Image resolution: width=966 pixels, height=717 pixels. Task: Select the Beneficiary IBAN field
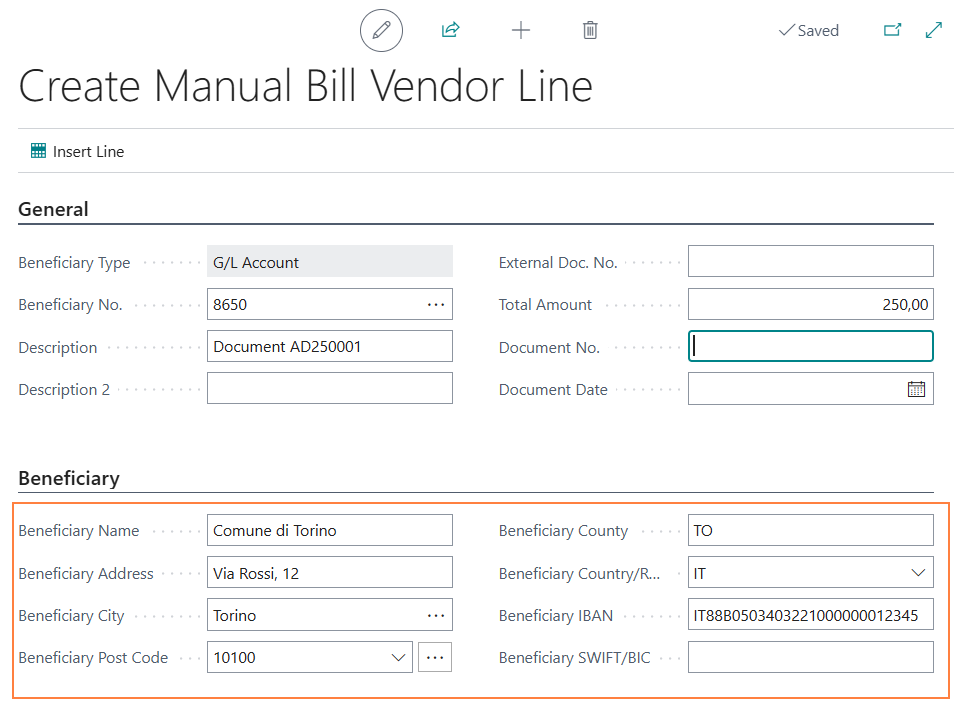pyautogui.click(x=810, y=615)
